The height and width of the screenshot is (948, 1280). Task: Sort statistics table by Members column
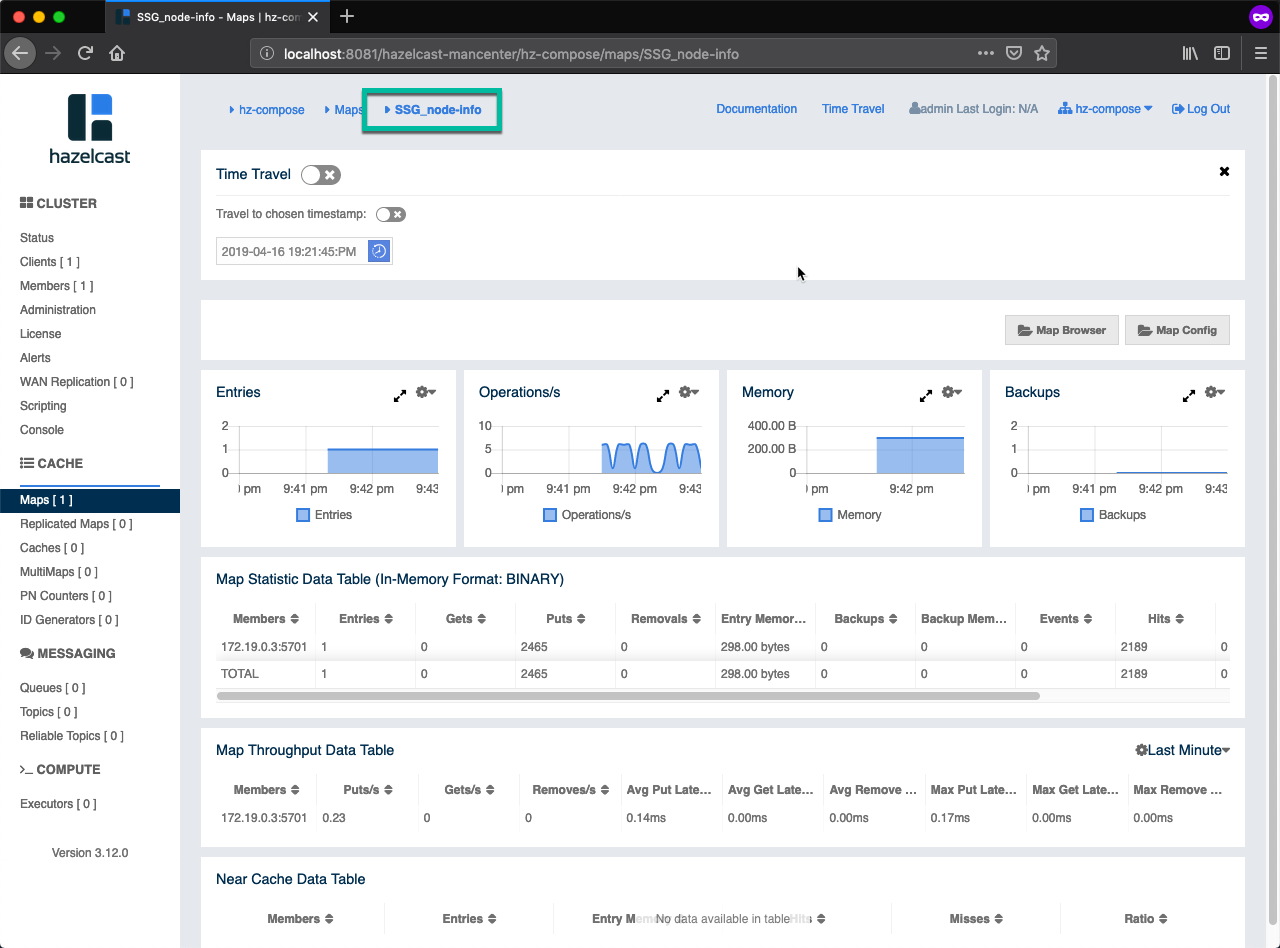pyautogui.click(x=266, y=619)
